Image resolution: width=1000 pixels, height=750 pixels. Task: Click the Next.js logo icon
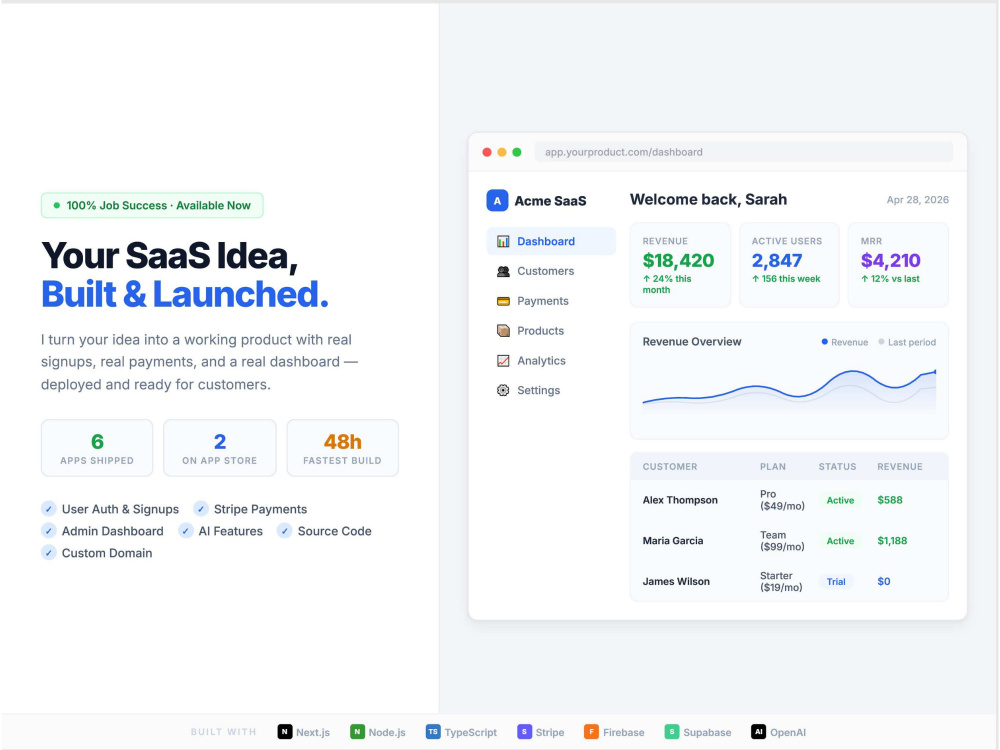[284, 732]
